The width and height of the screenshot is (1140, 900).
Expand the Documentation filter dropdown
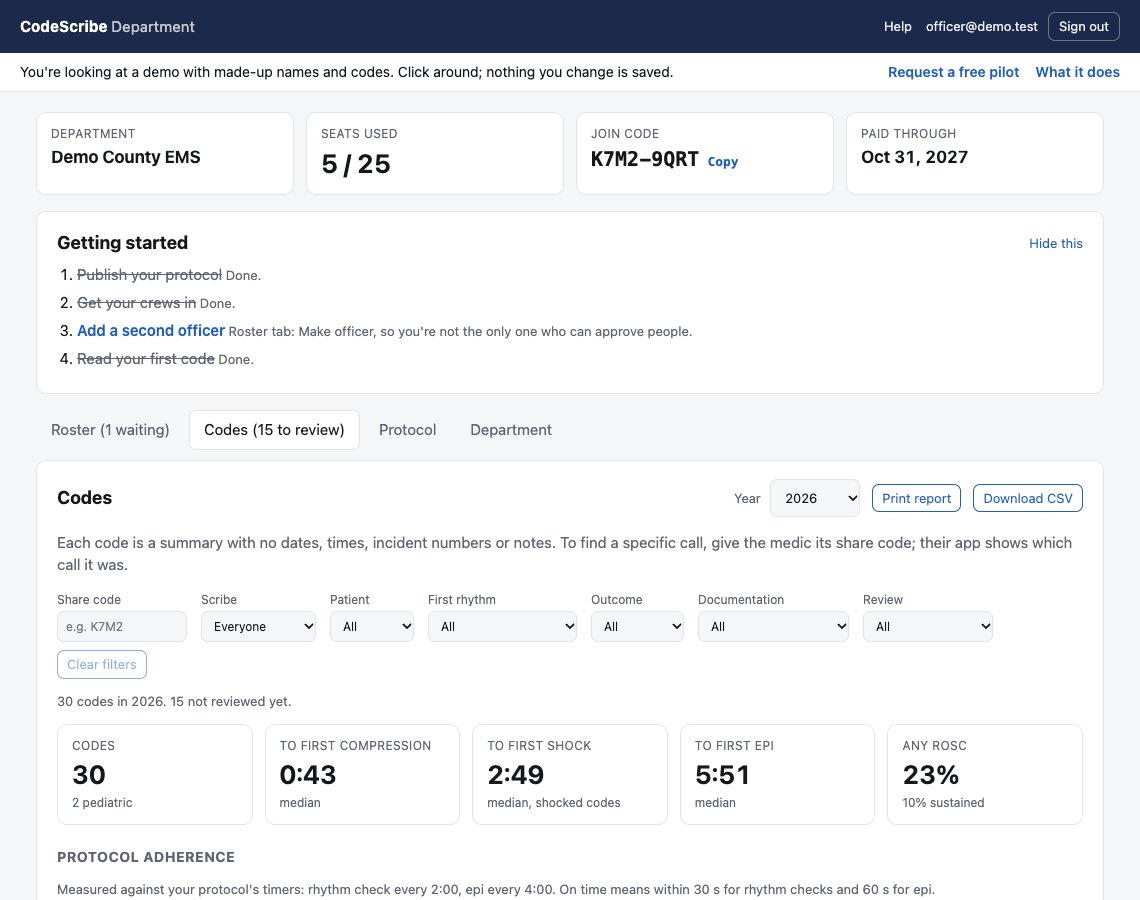pyautogui.click(x=773, y=627)
